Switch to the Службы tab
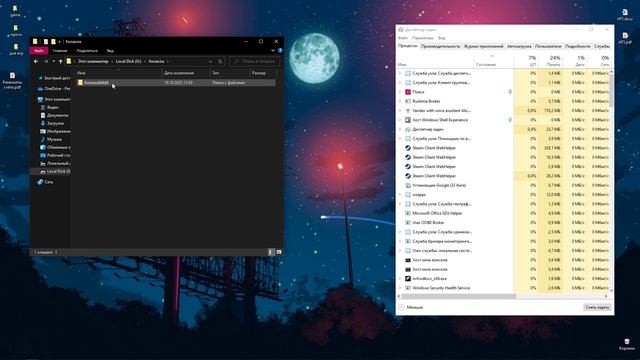This screenshot has width=640, height=360. 602,47
